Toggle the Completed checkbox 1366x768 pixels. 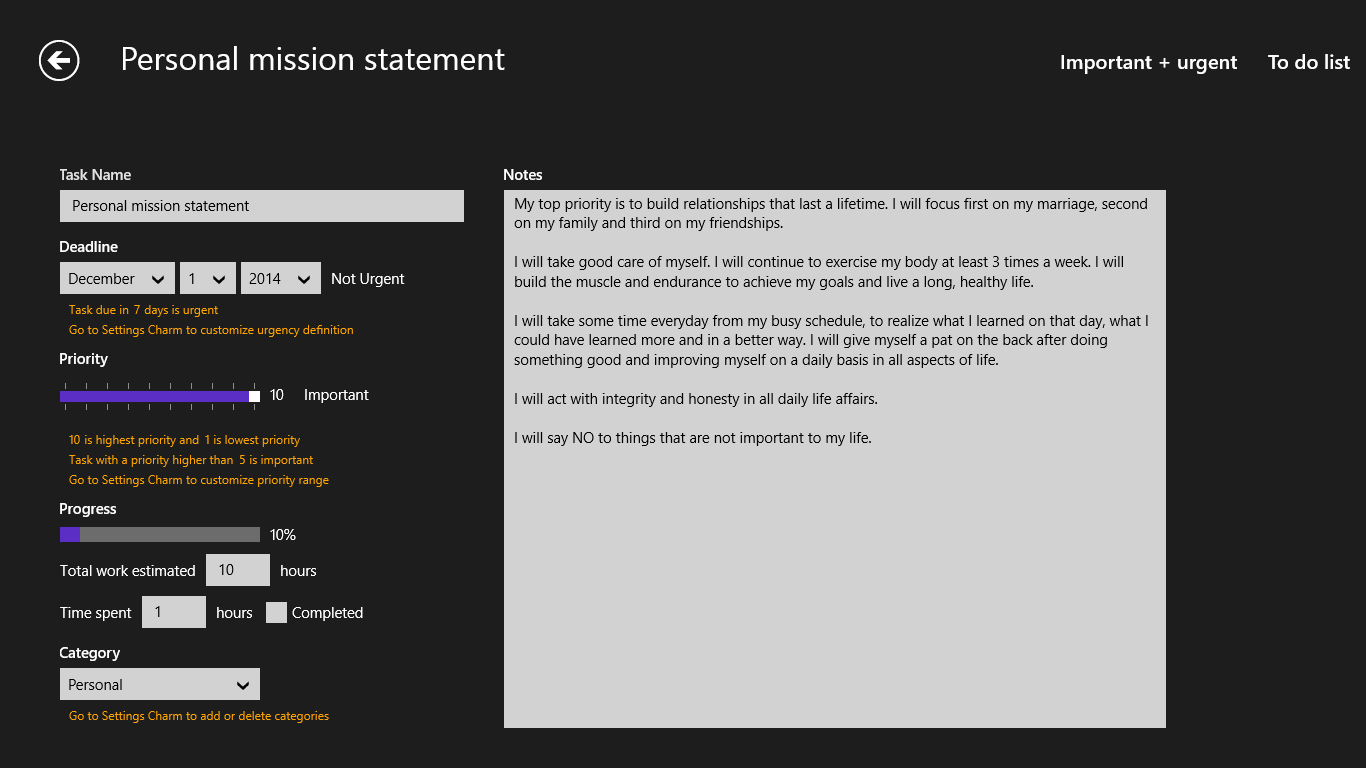point(276,613)
